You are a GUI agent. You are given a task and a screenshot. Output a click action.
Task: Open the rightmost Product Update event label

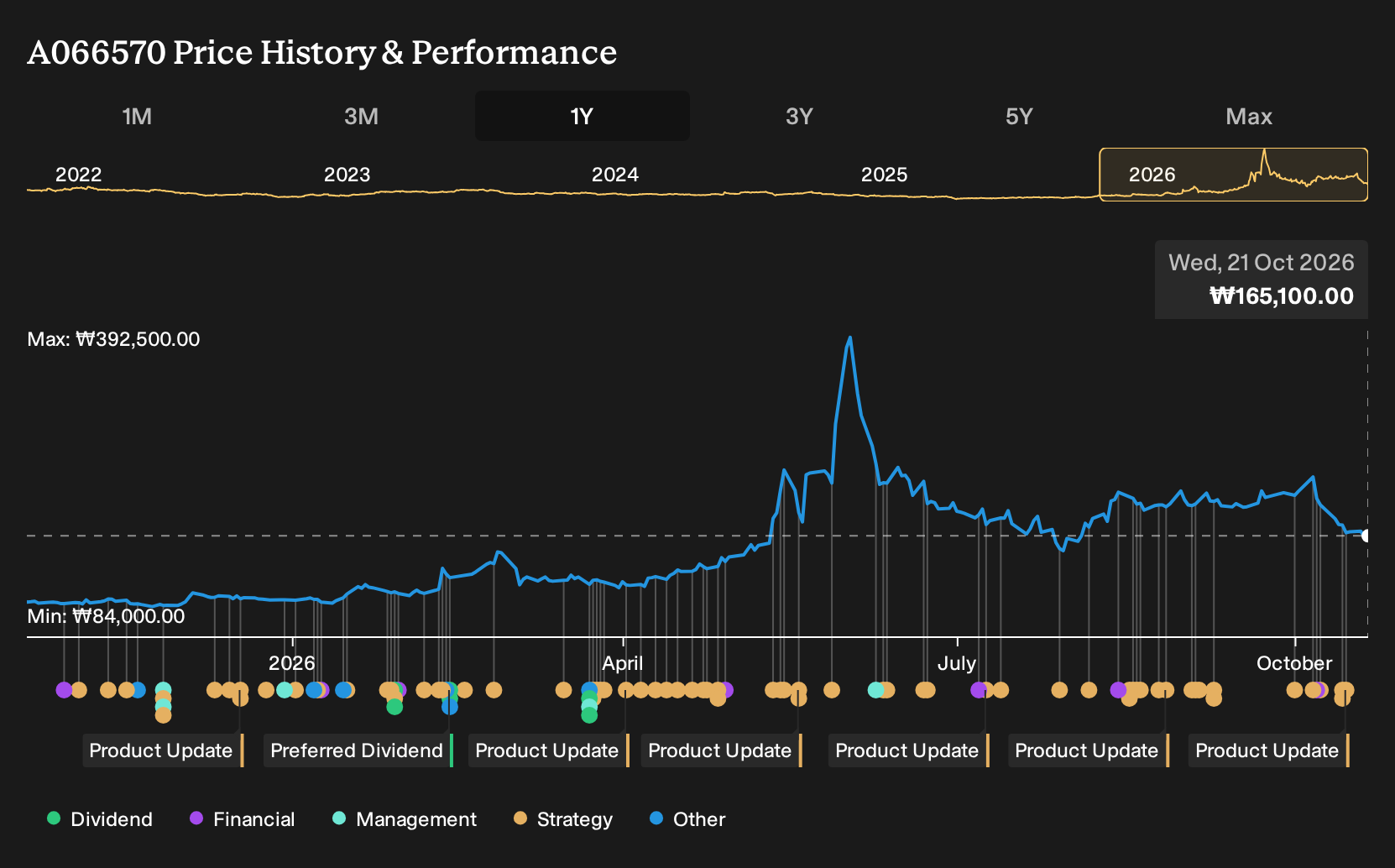[1269, 750]
